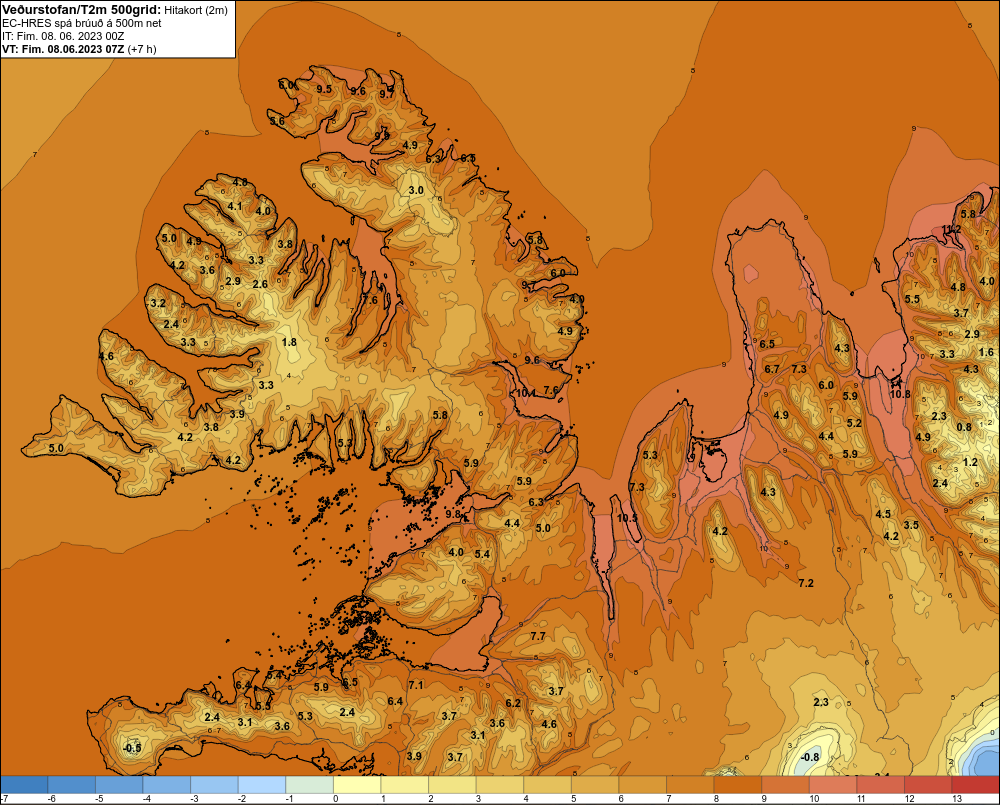Image resolution: width=1000 pixels, height=805 pixels.
Task: Click the '5.6' temperature label
Action: click(277, 121)
